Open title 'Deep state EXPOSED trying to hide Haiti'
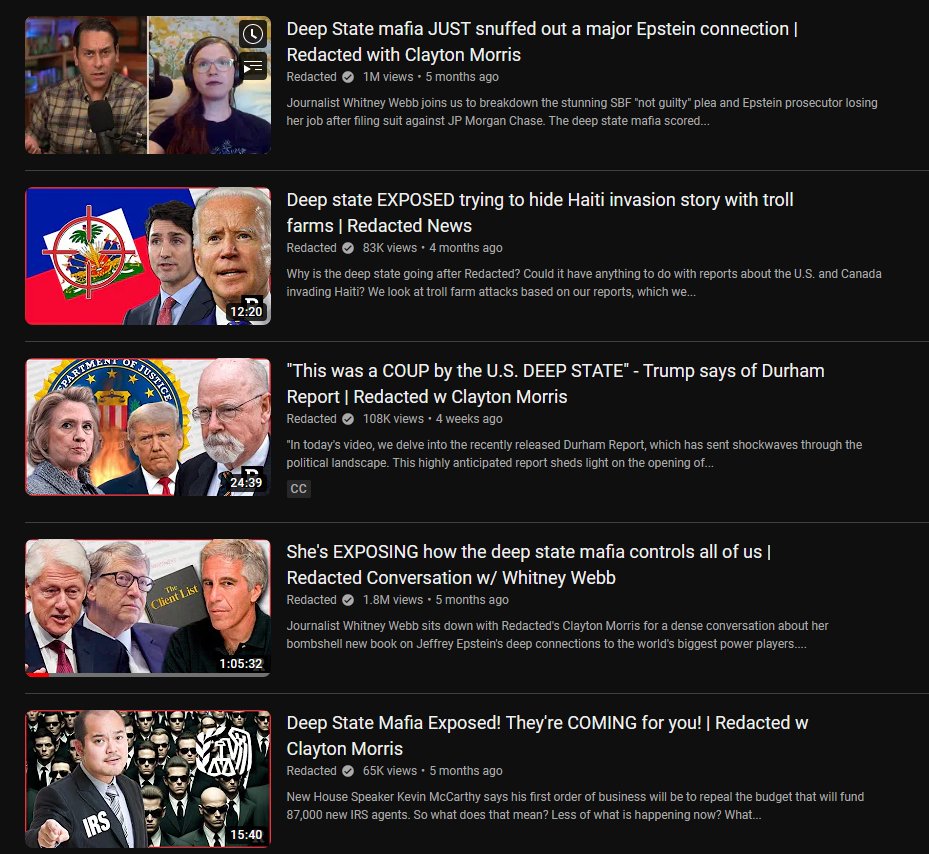929x854 pixels. coord(540,213)
